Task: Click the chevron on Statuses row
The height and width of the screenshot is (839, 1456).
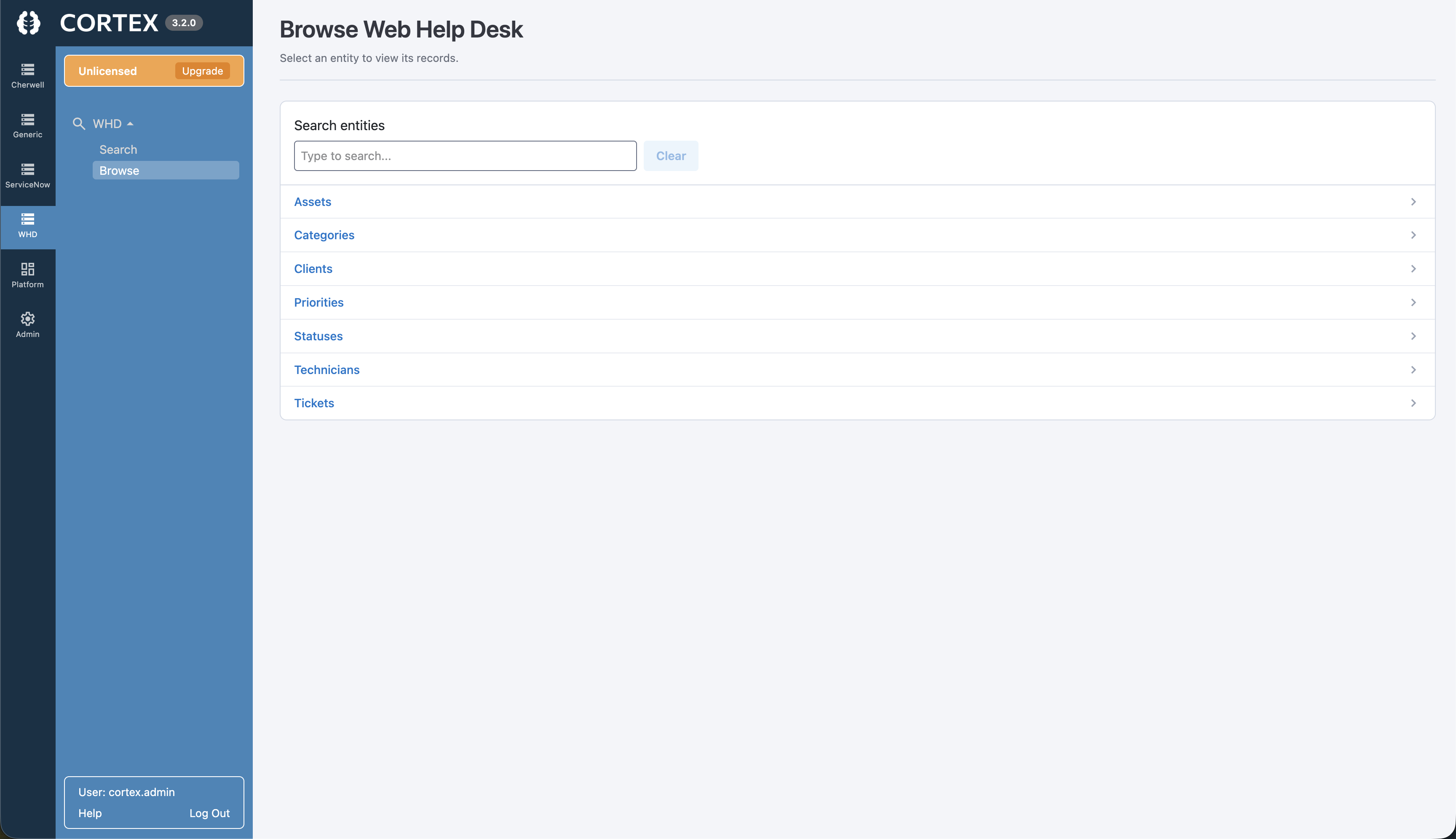Action: click(x=1413, y=336)
